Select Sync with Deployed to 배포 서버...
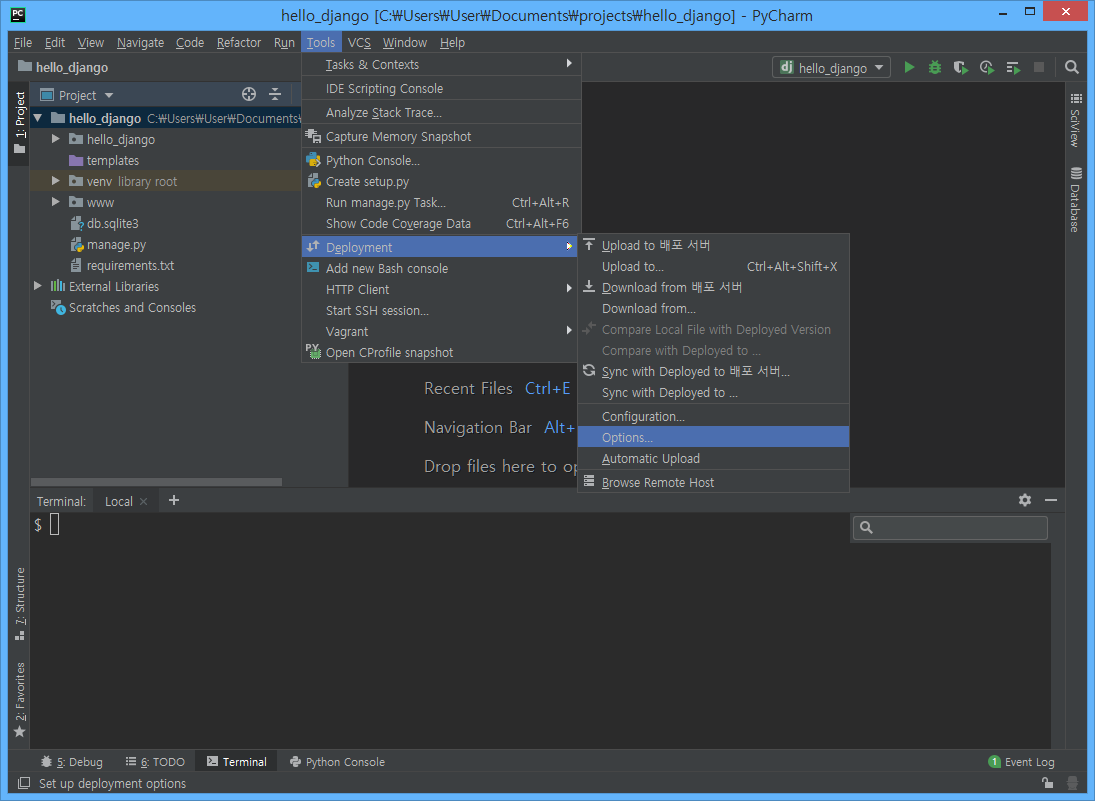 click(x=713, y=372)
